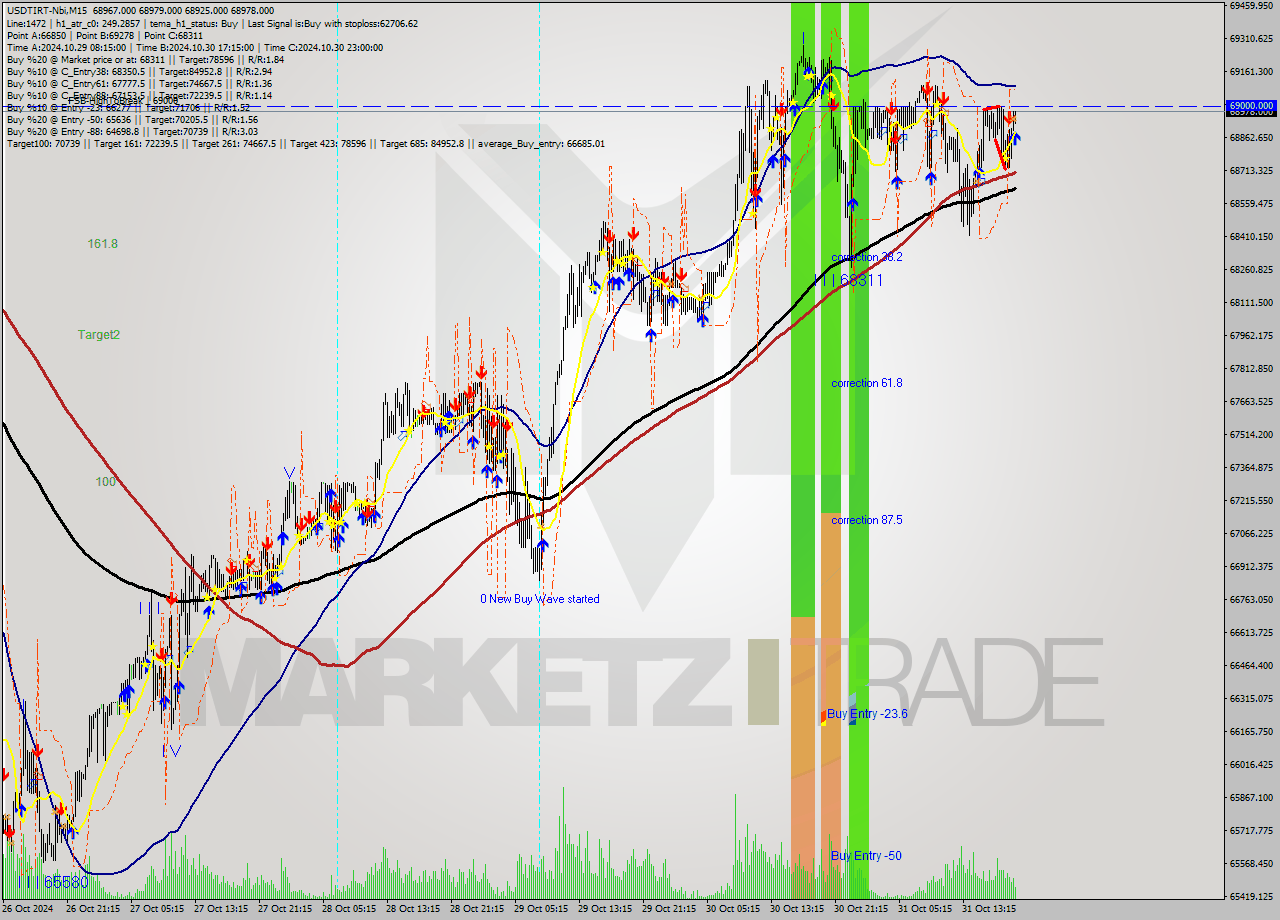Click the 'Buy Entry -50' label

[866, 856]
